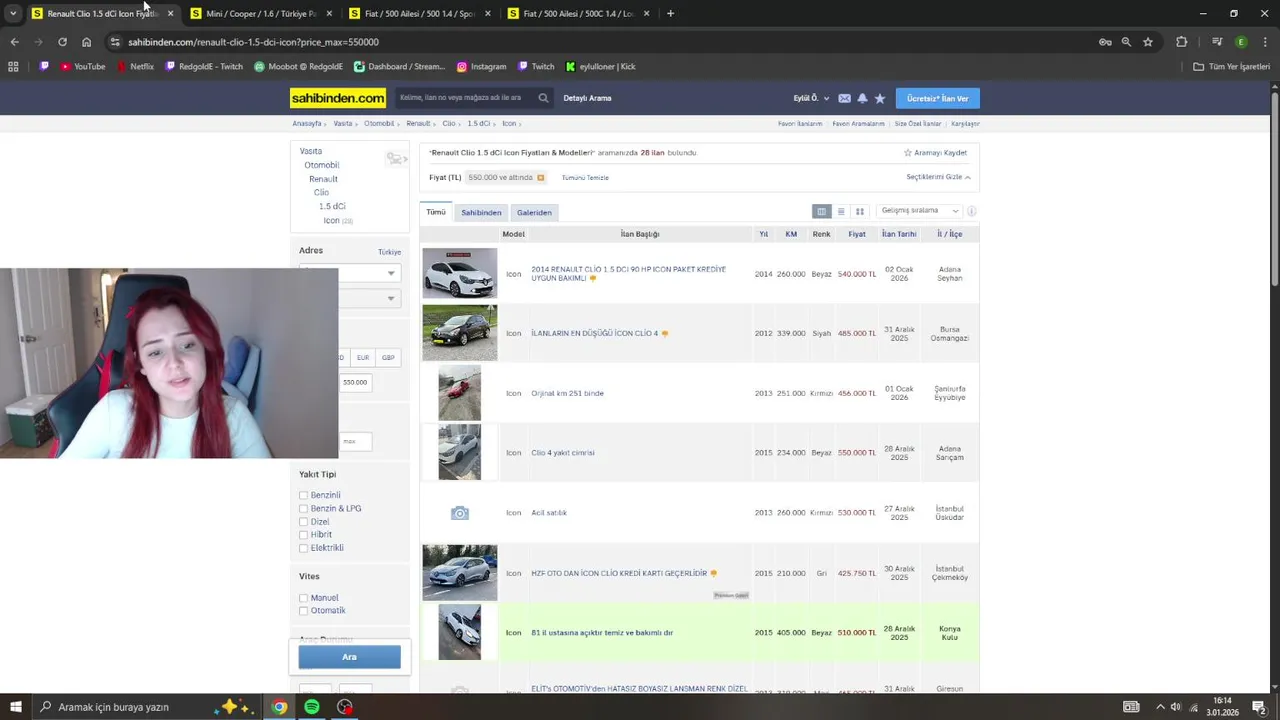Check the Otomatik transmission checkbox

[x=303, y=611]
